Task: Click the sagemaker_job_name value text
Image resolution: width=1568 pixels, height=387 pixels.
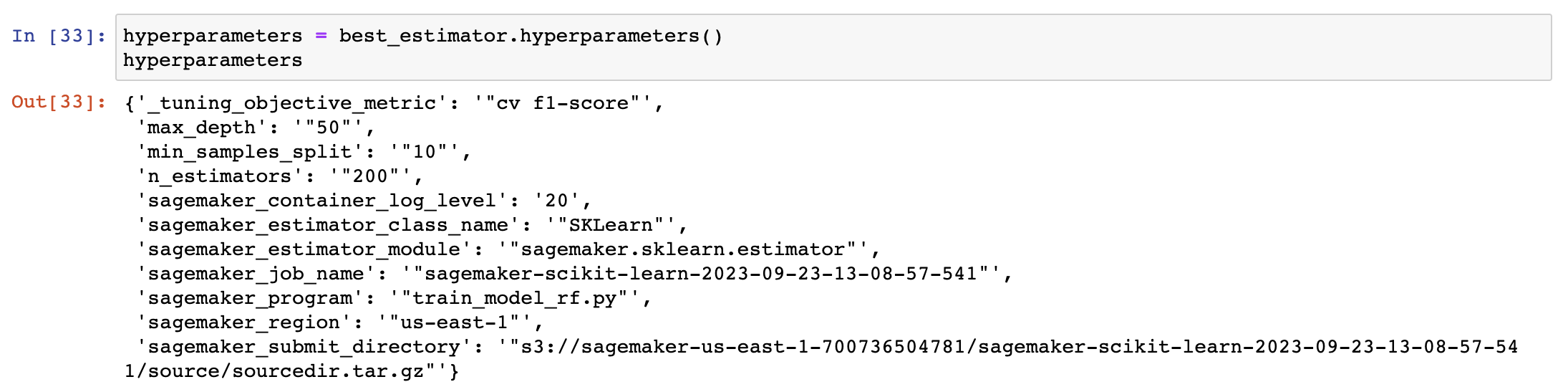Action: 701,274
